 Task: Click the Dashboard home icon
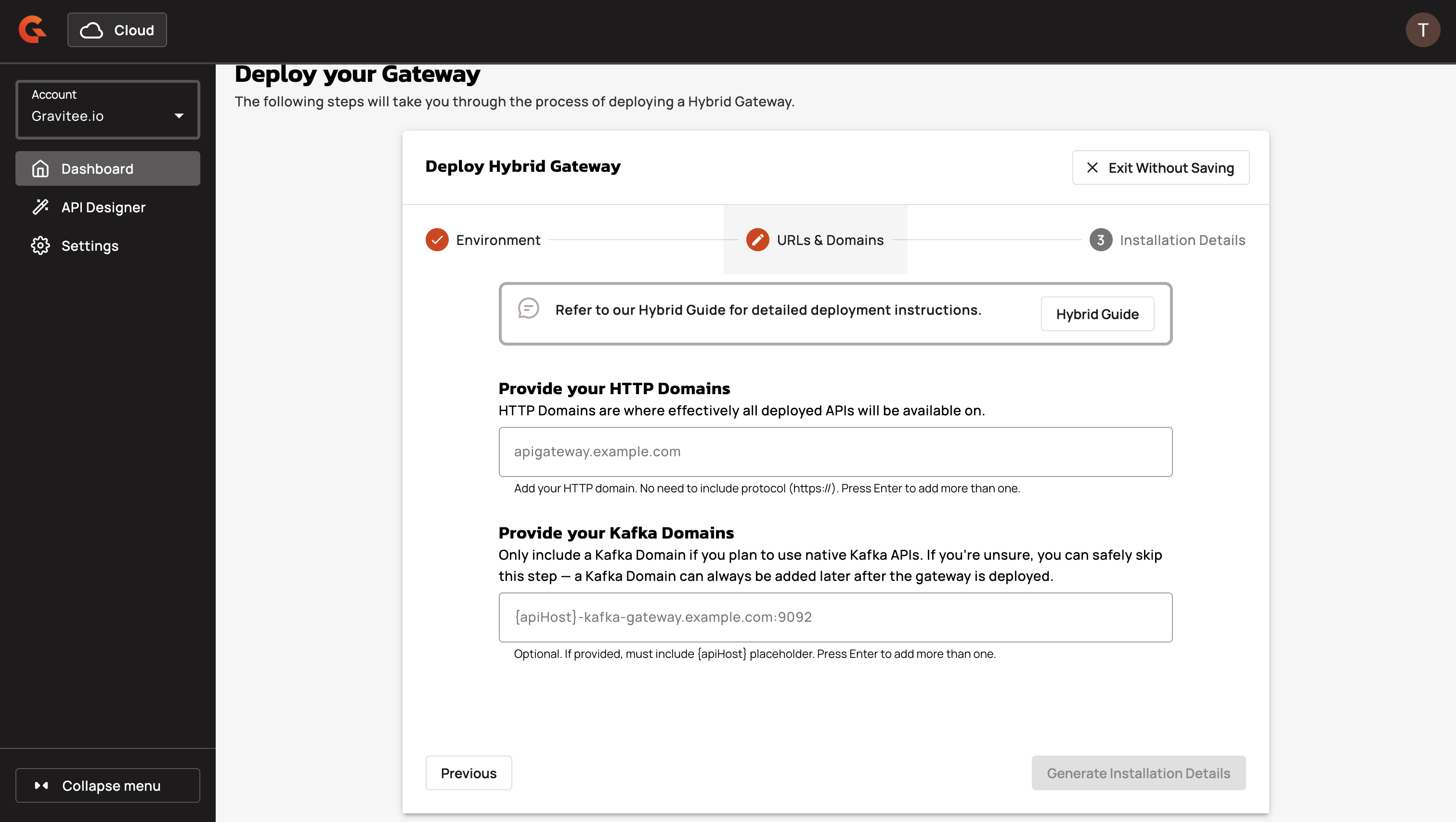40,168
